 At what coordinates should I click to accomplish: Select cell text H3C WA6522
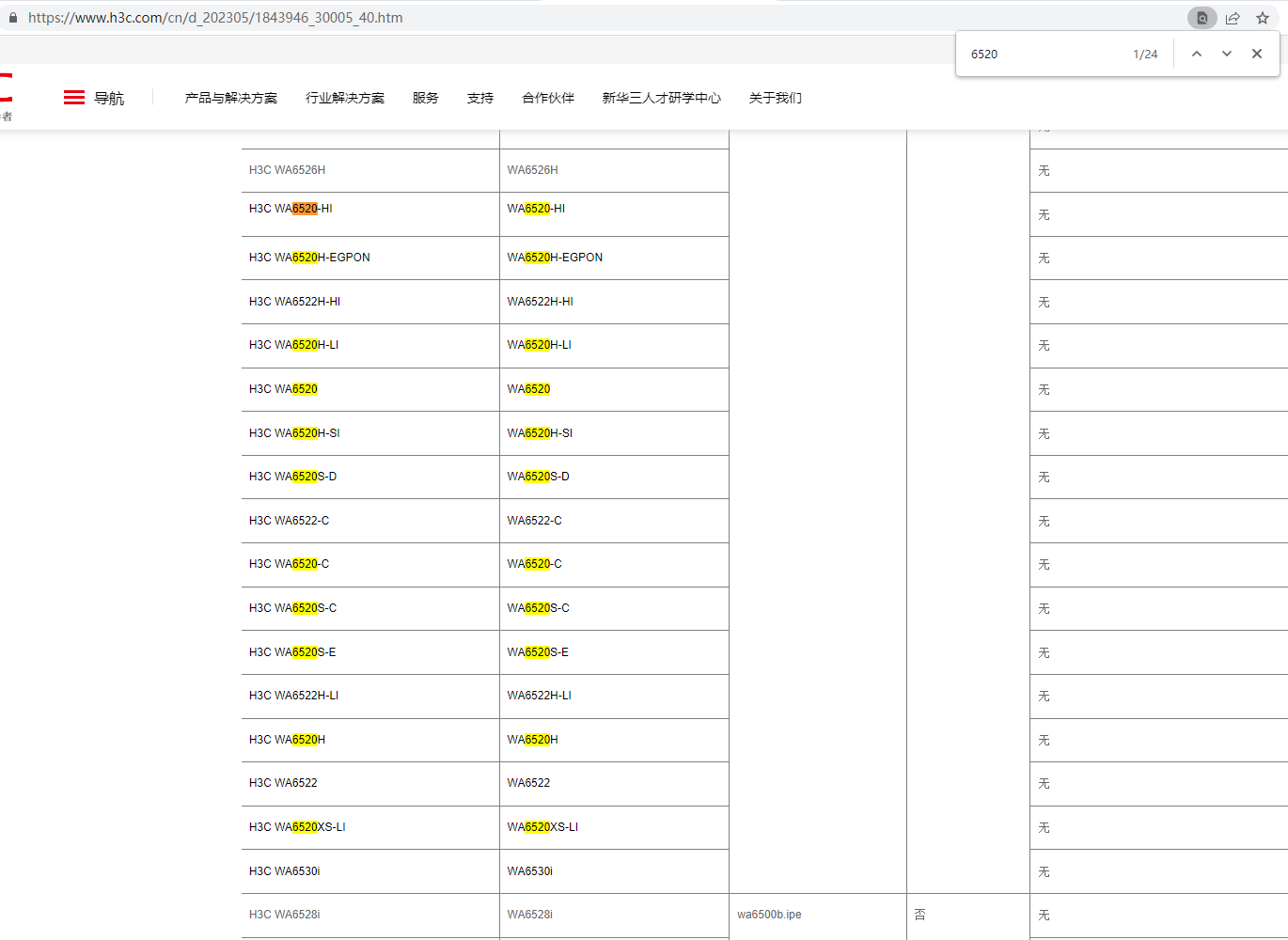[283, 783]
